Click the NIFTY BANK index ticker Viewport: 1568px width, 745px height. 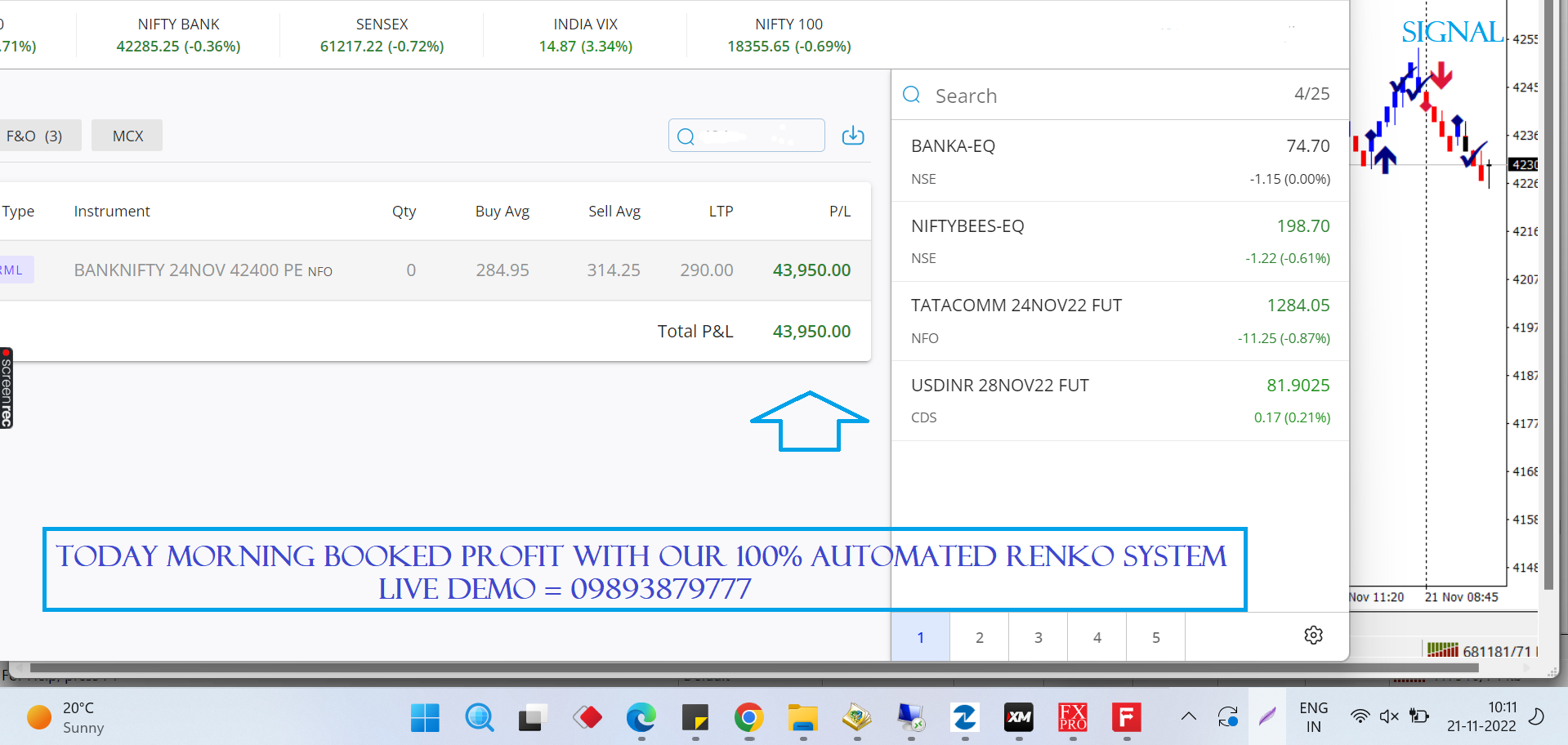(178, 35)
